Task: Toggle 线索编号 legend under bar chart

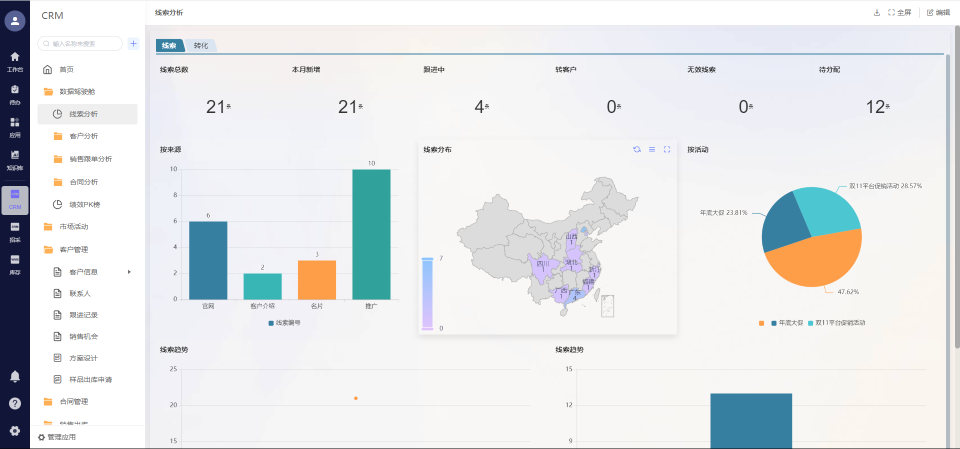Action: (285, 323)
